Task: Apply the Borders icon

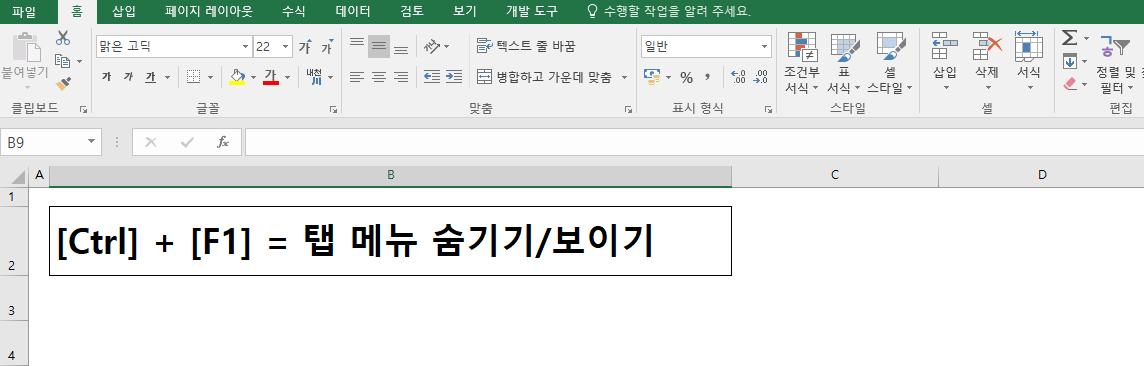Action: pos(193,77)
